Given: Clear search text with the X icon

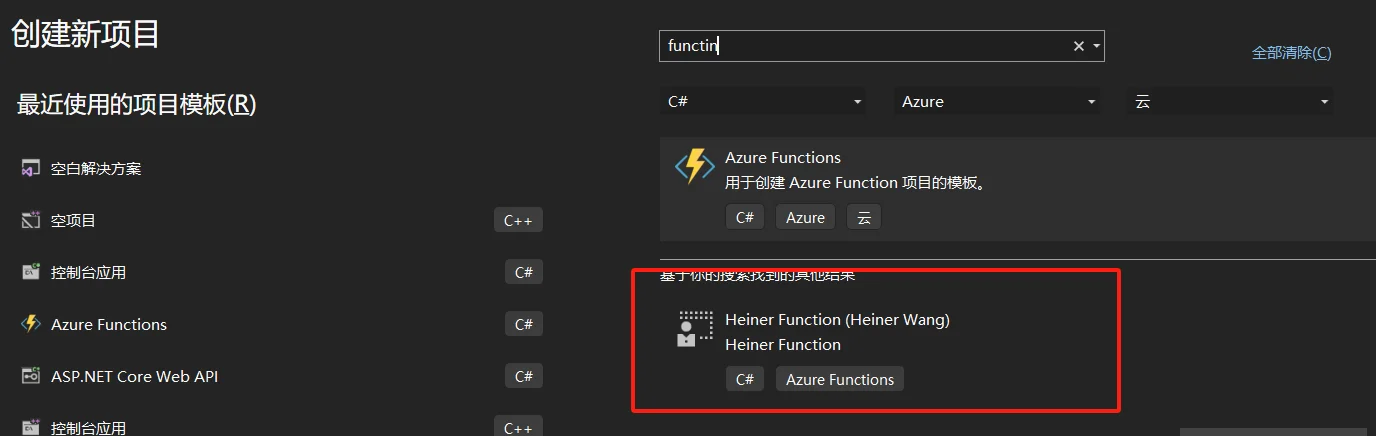Looking at the screenshot, I should pyautogui.click(x=1079, y=46).
